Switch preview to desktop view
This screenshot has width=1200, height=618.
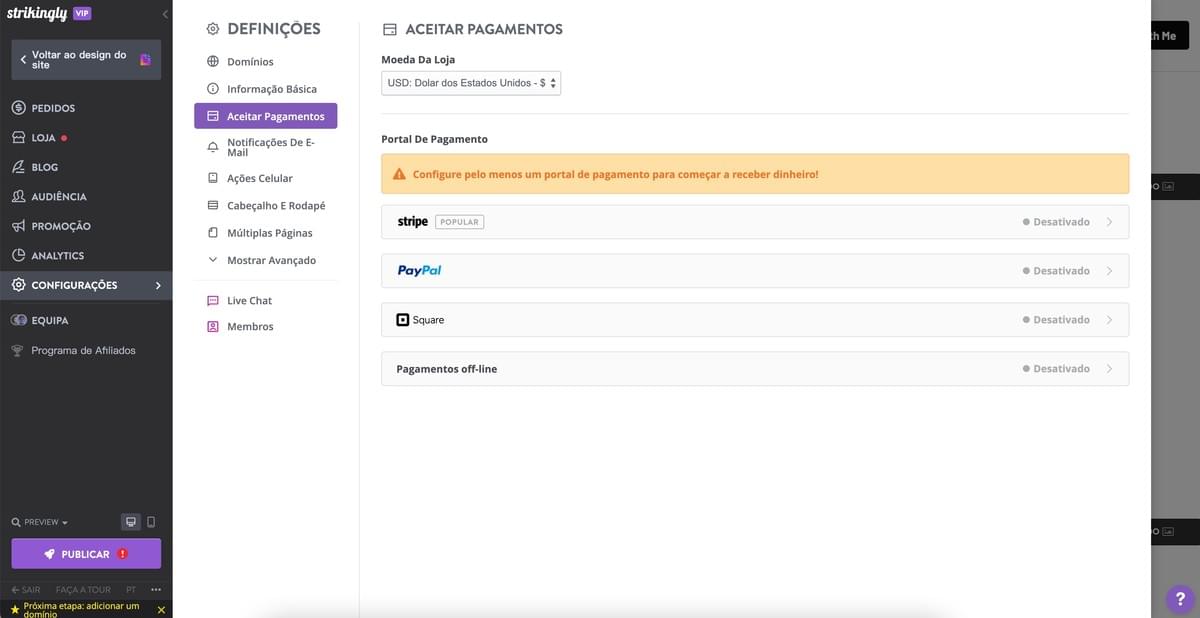(x=130, y=521)
